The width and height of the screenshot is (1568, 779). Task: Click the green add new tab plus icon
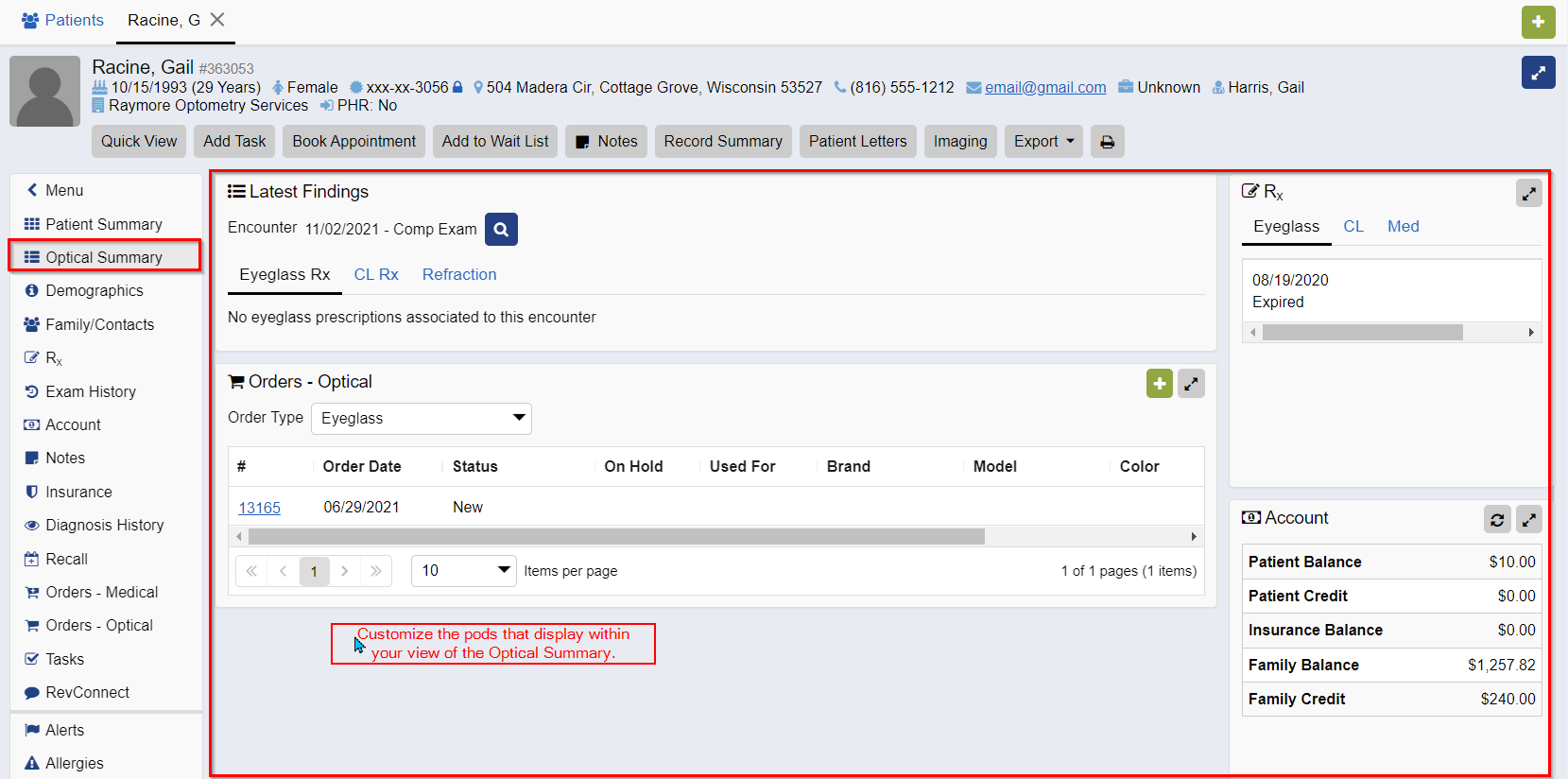[x=1538, y=22]
